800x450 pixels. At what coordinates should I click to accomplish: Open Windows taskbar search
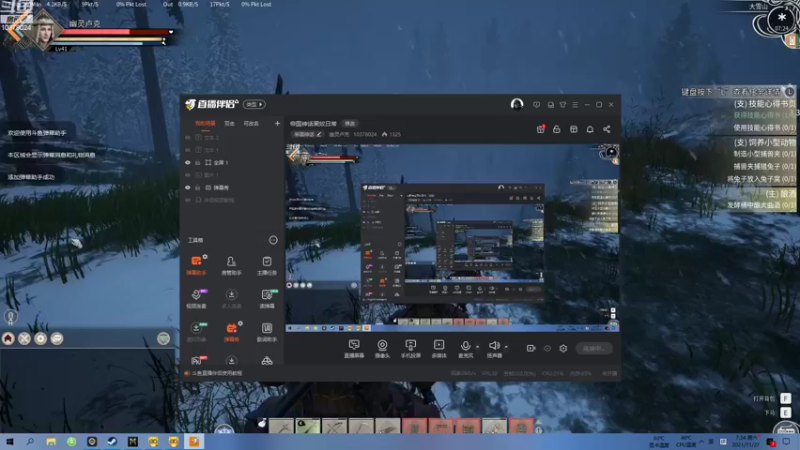pyautogui.click(x=30, y=441)
